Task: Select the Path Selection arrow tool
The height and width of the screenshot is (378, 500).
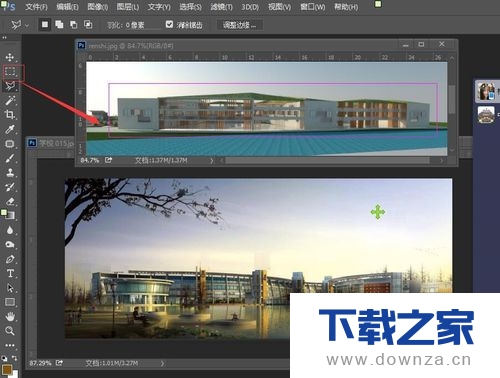Action: click(x=10, y=288)
